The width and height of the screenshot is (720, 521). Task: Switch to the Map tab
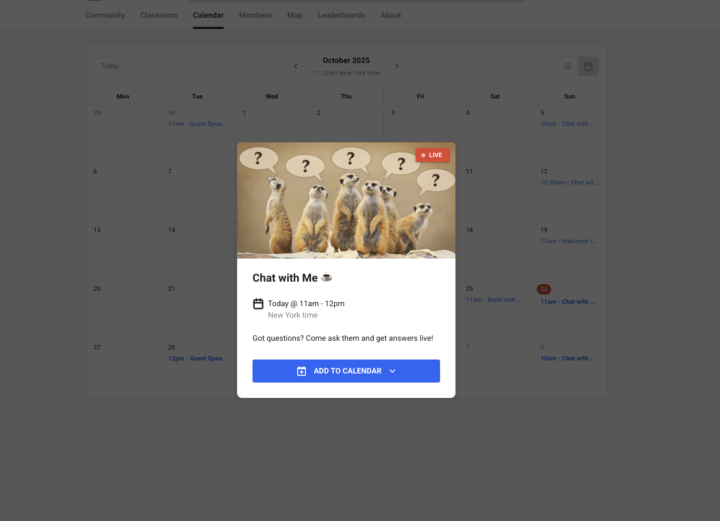point(294,15)
